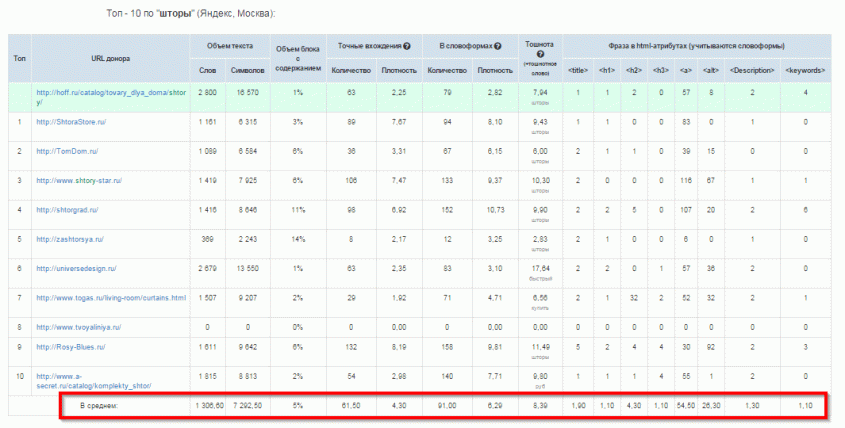
Task: Click the Топ column header
Action: coord(20,58)
